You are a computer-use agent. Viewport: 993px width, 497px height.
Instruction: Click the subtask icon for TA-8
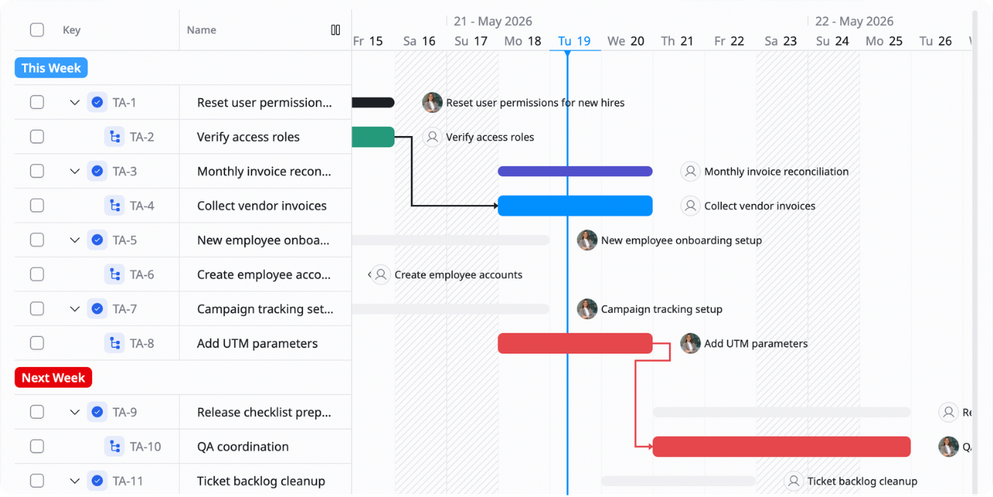coord(114,343)
